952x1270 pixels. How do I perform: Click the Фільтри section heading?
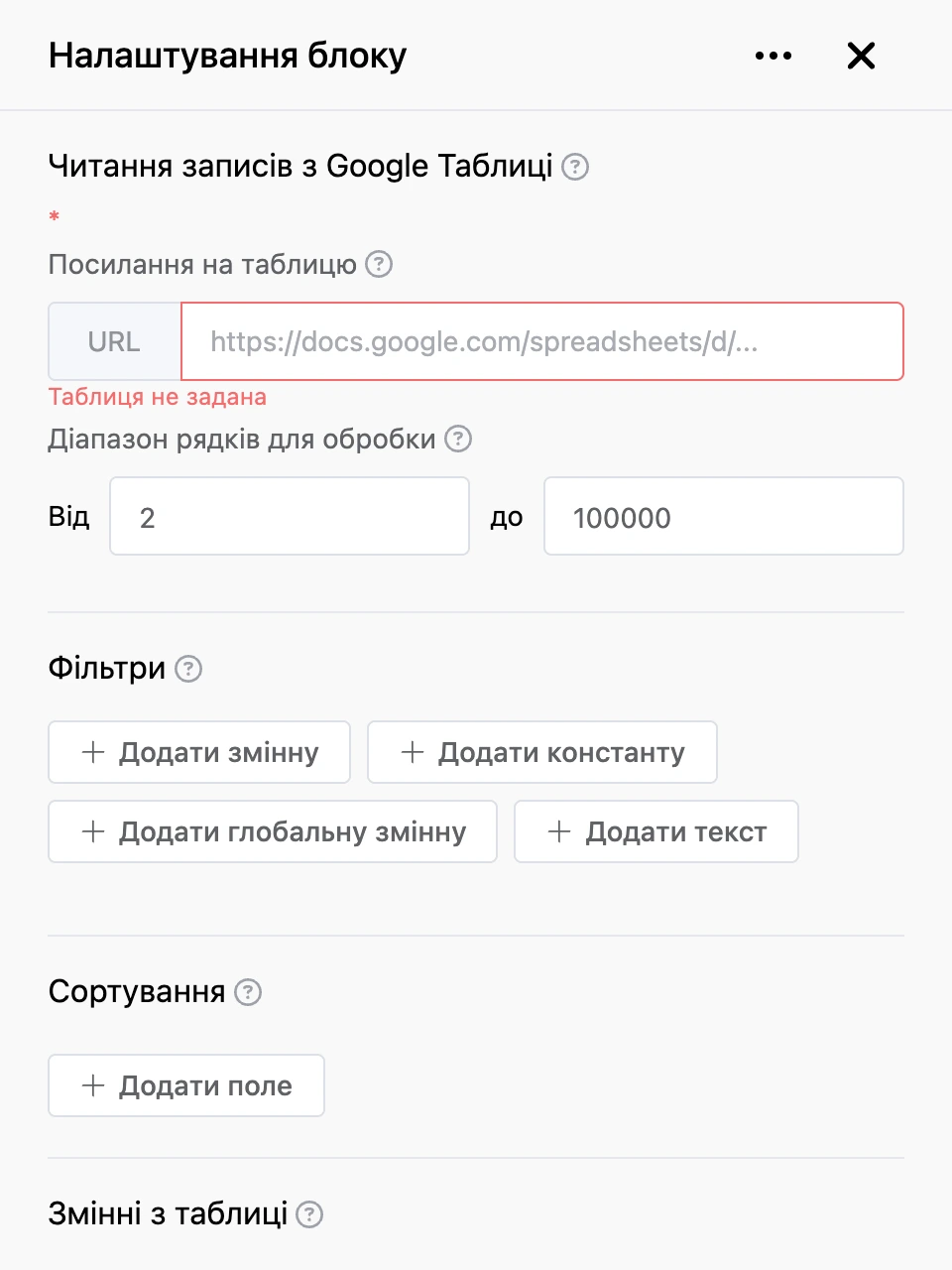107,669
